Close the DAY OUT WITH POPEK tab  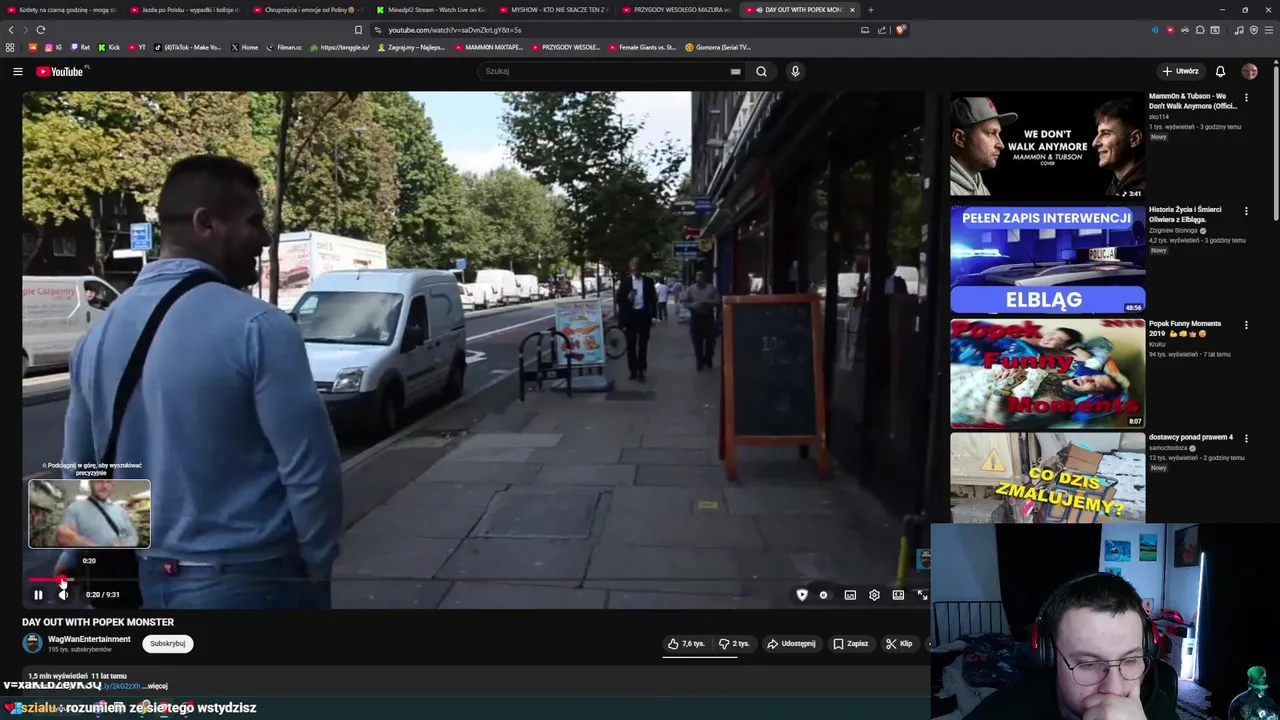[x=852, y=10]
